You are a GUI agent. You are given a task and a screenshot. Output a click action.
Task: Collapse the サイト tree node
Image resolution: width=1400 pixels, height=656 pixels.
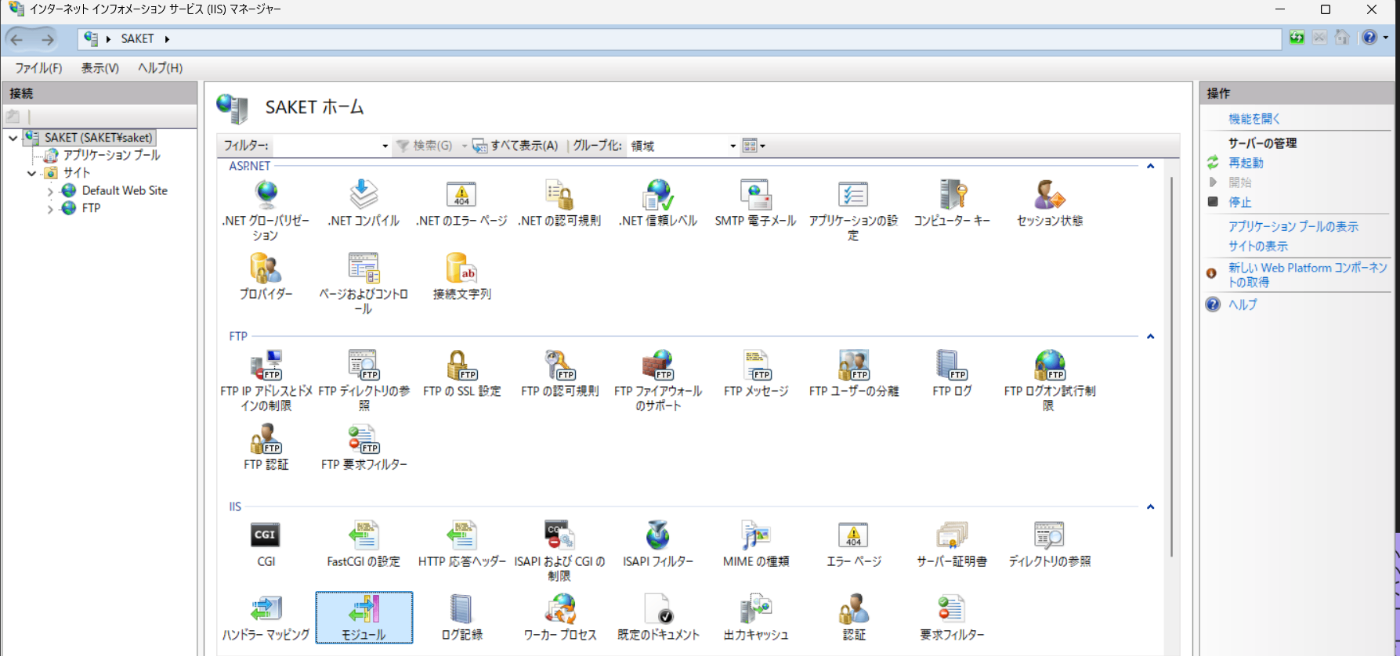pyautogui.click(x=31, y=173)
